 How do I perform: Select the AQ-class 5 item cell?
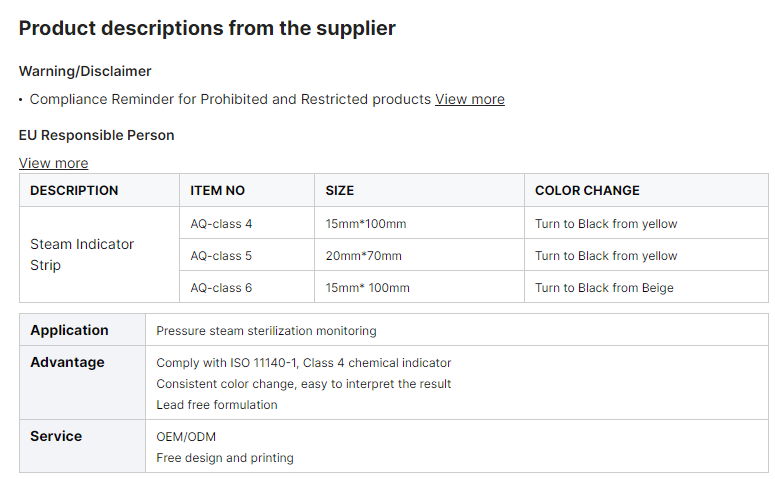click(x=247, y=256)
